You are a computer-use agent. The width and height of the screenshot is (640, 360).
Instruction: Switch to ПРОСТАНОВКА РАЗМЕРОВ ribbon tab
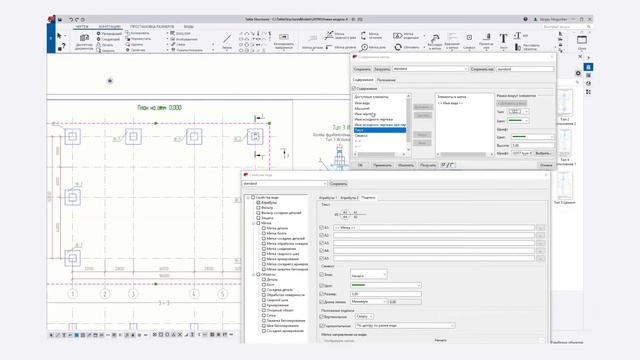[152, 27]
